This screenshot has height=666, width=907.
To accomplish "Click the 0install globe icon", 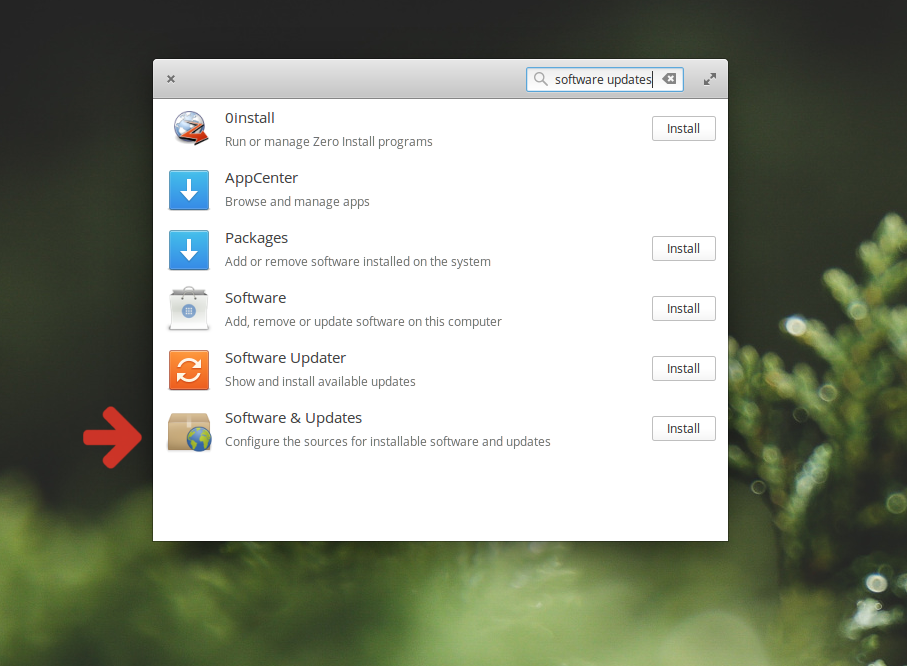I will [x=190, y=128].
